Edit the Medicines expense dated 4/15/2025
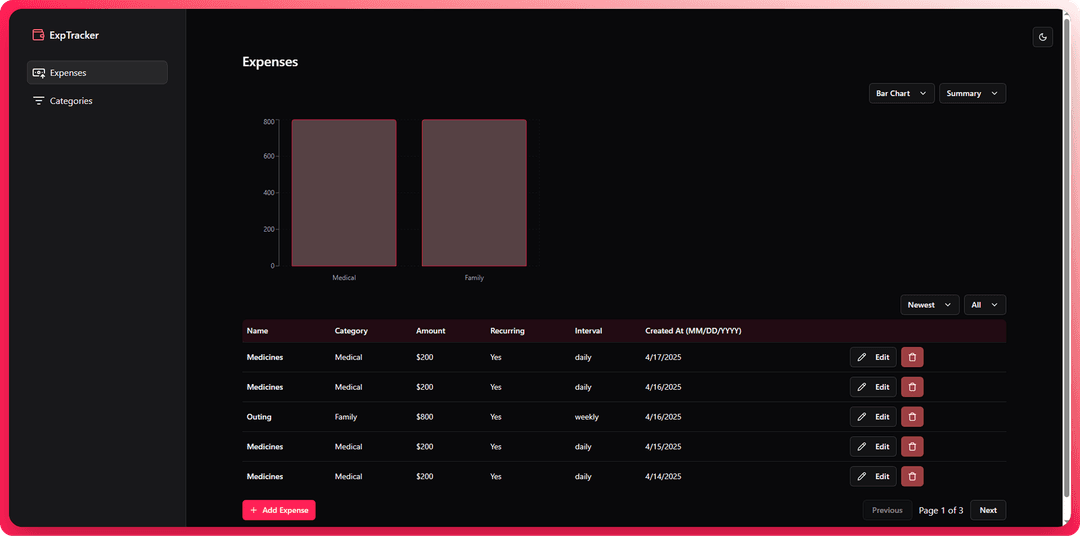The height and width of the screenshot is (536, 1080). coord(873,446)
